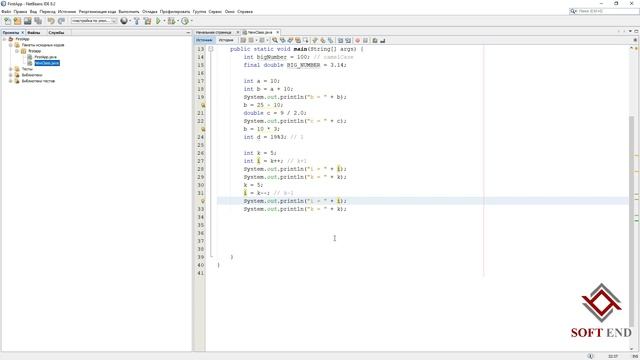Toggle the Highlight Search icon
640x360 pixels.
(x=298, y=40)
